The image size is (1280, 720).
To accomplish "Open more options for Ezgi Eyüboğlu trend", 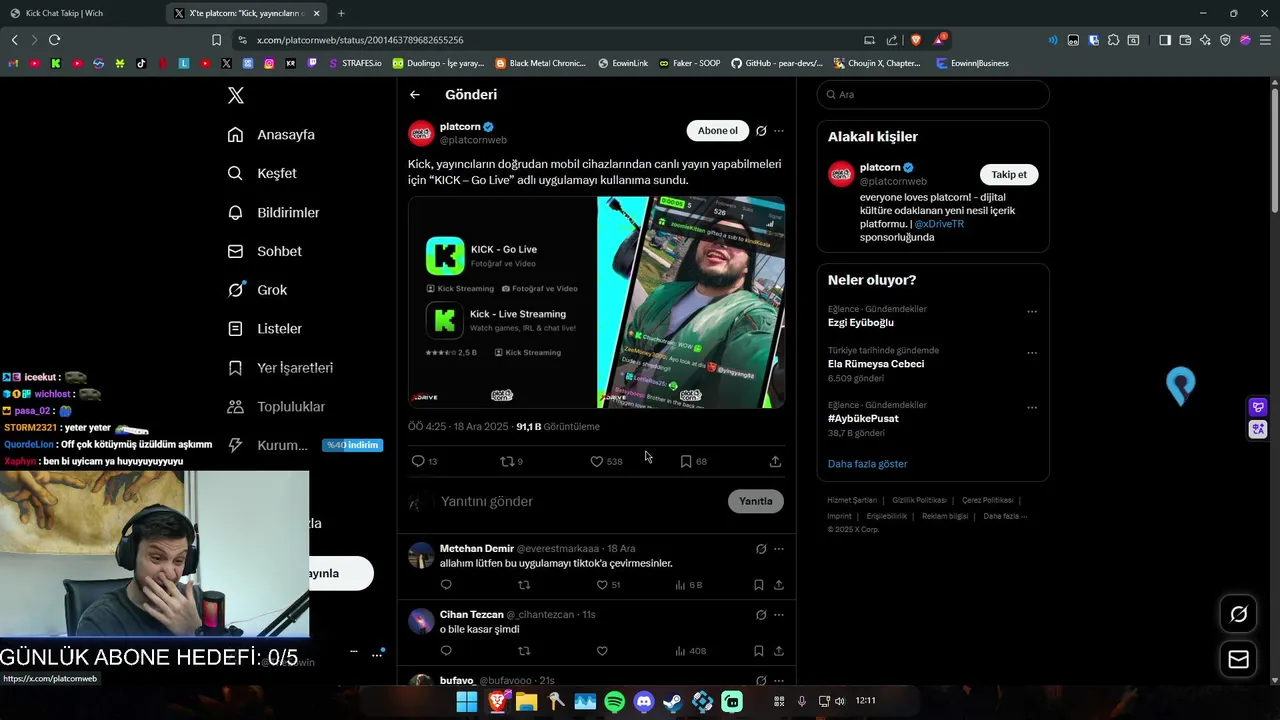I will coord(1032,311).
